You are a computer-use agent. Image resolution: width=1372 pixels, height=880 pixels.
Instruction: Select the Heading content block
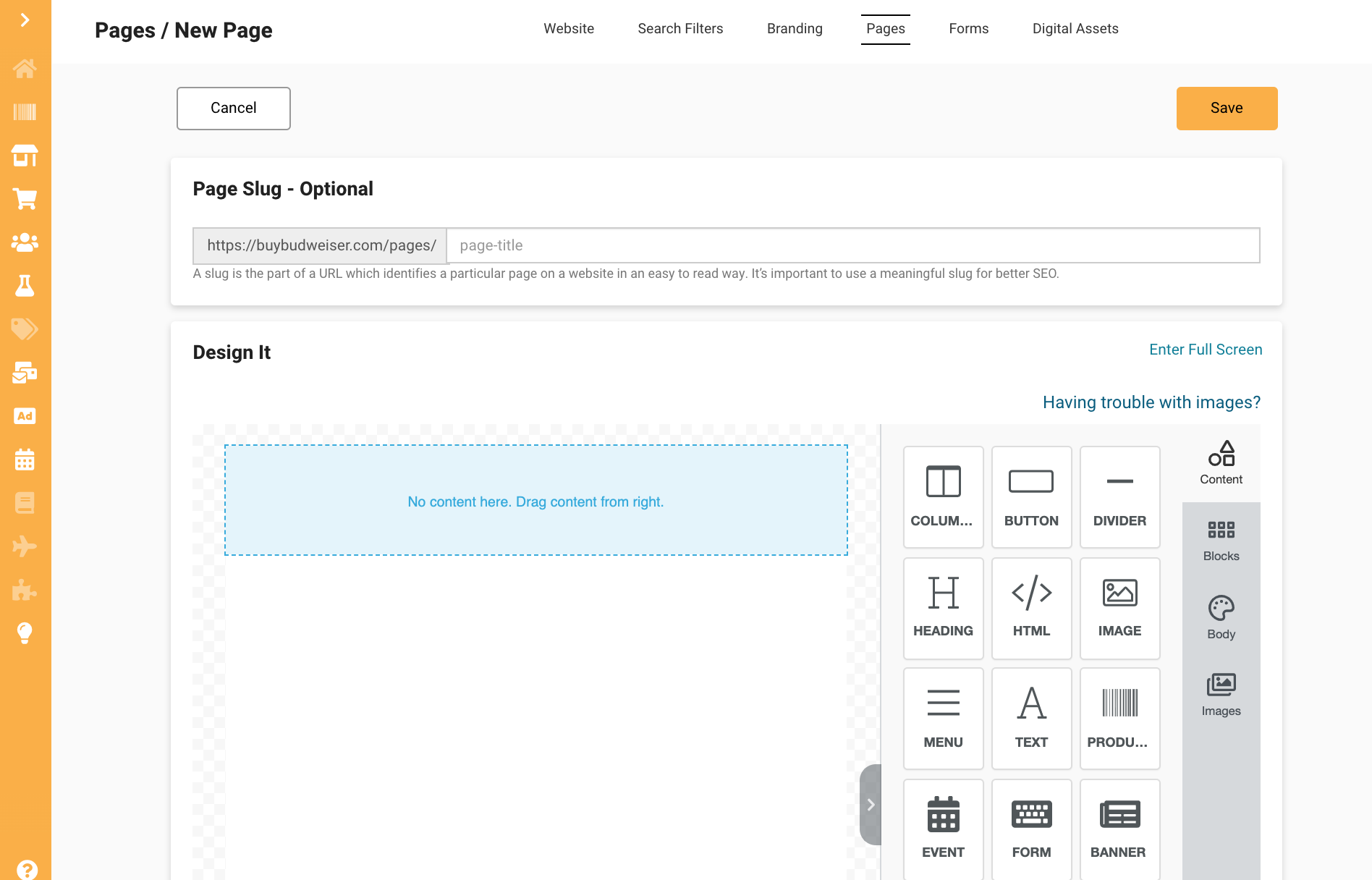[944, 609]
